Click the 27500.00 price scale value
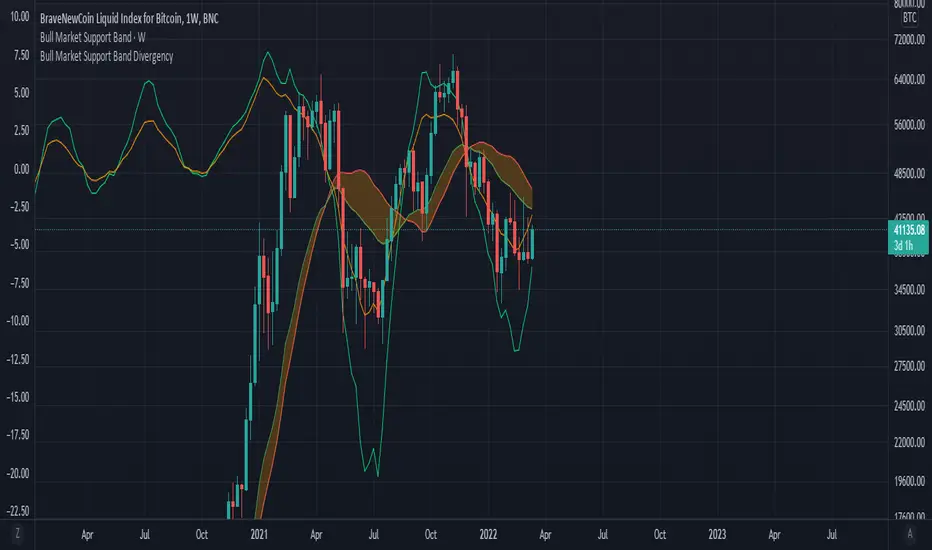The width and height of the screenshot is (932, 550). pos(909,366)
